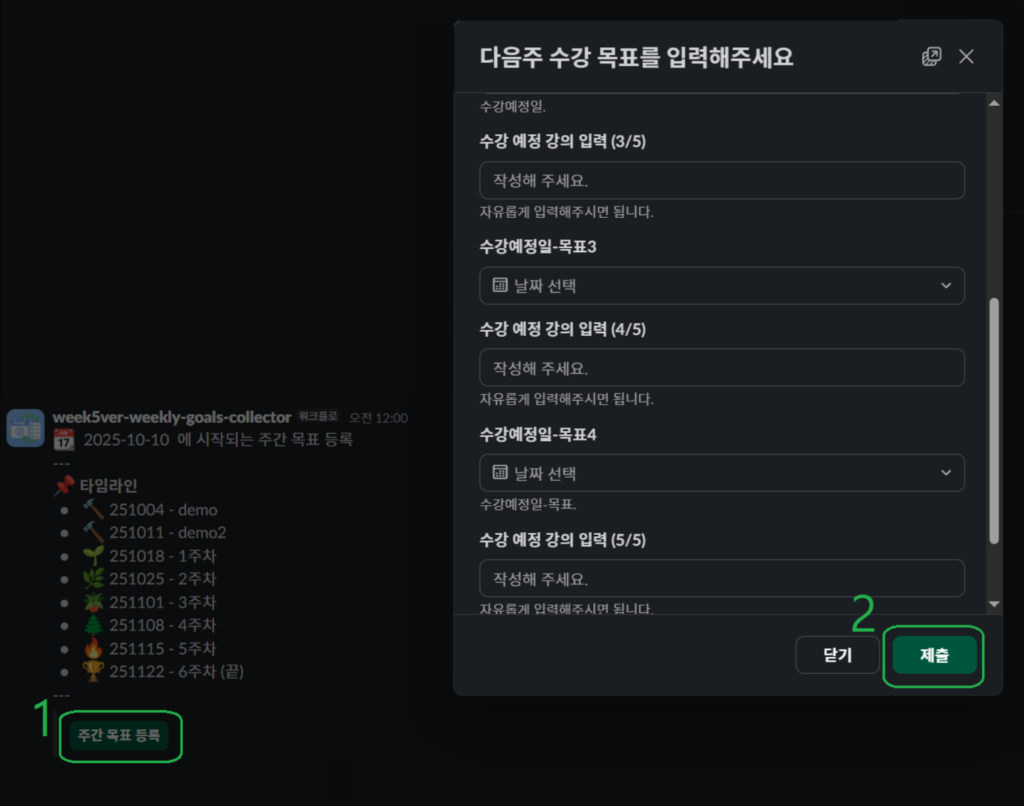
Task: Focus the 수강 예정 강의 입력 (4/5) field
Action: (721, 367)
